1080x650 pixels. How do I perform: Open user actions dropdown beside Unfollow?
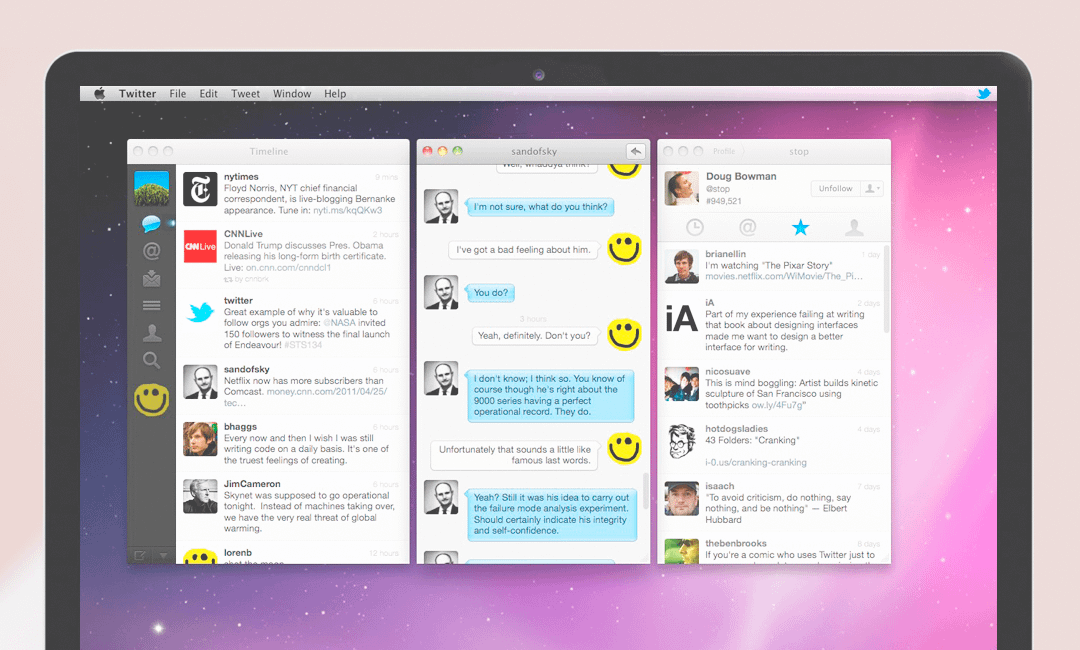pyautogui.click(x=871, y=189)
